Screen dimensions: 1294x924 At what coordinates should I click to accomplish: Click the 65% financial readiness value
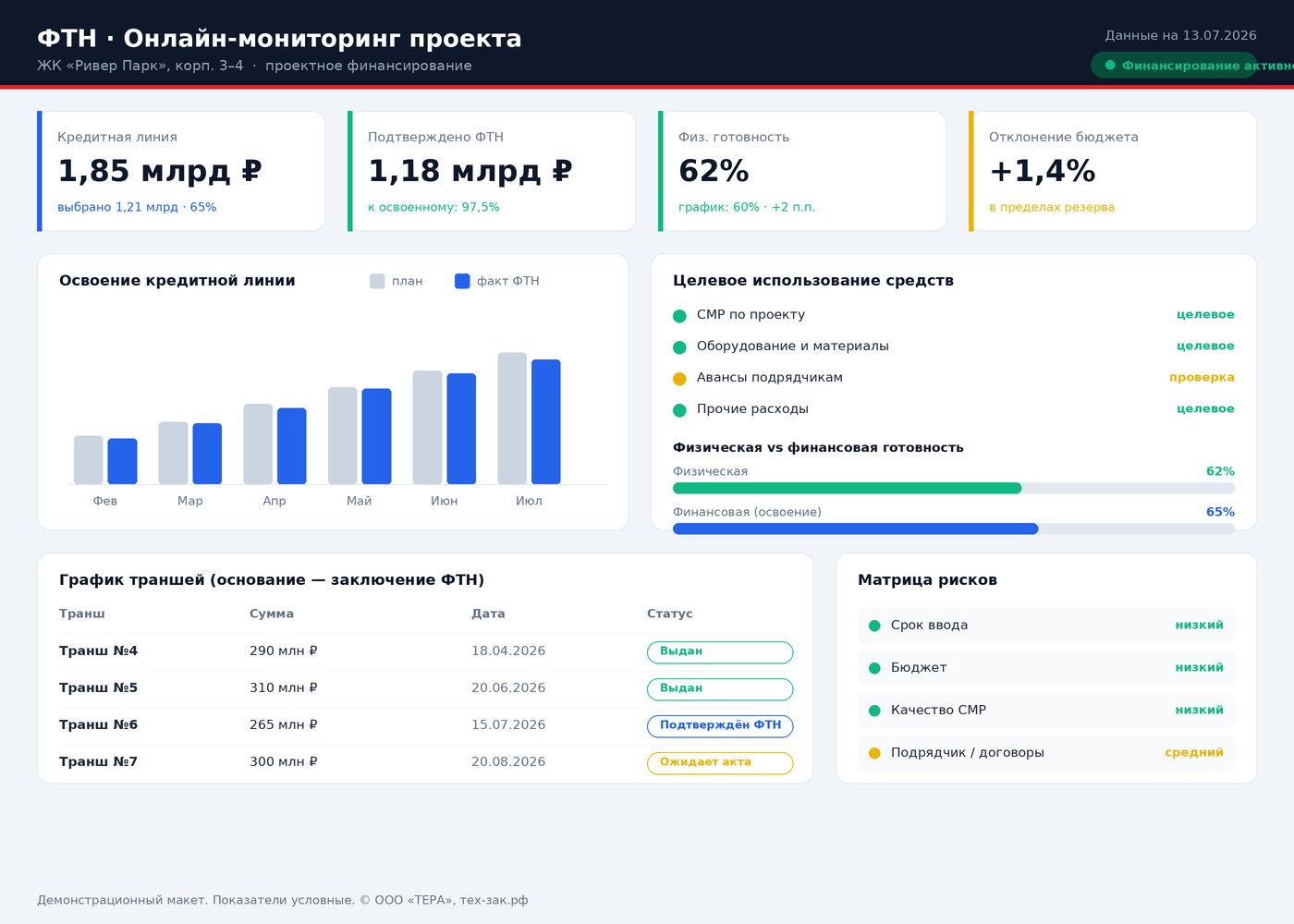[x=1220, y=512]
